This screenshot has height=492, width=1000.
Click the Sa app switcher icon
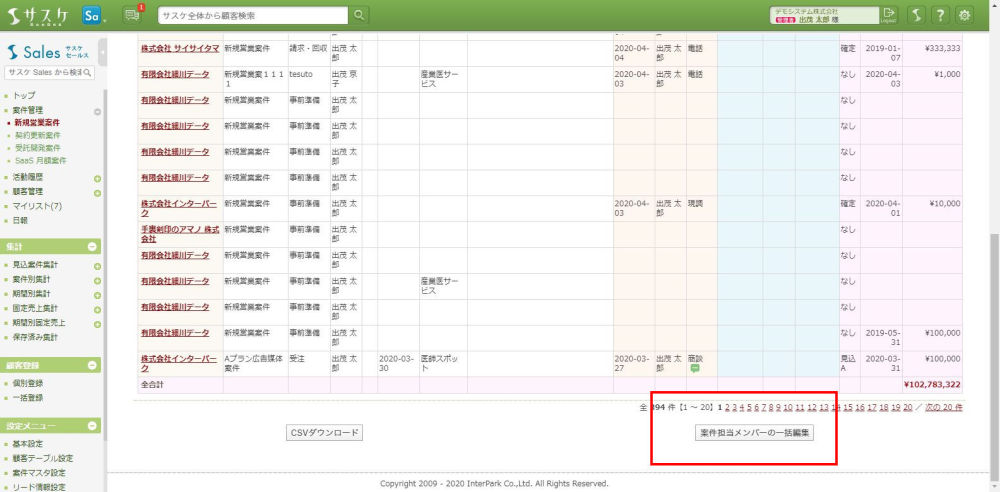click(94, 15)
